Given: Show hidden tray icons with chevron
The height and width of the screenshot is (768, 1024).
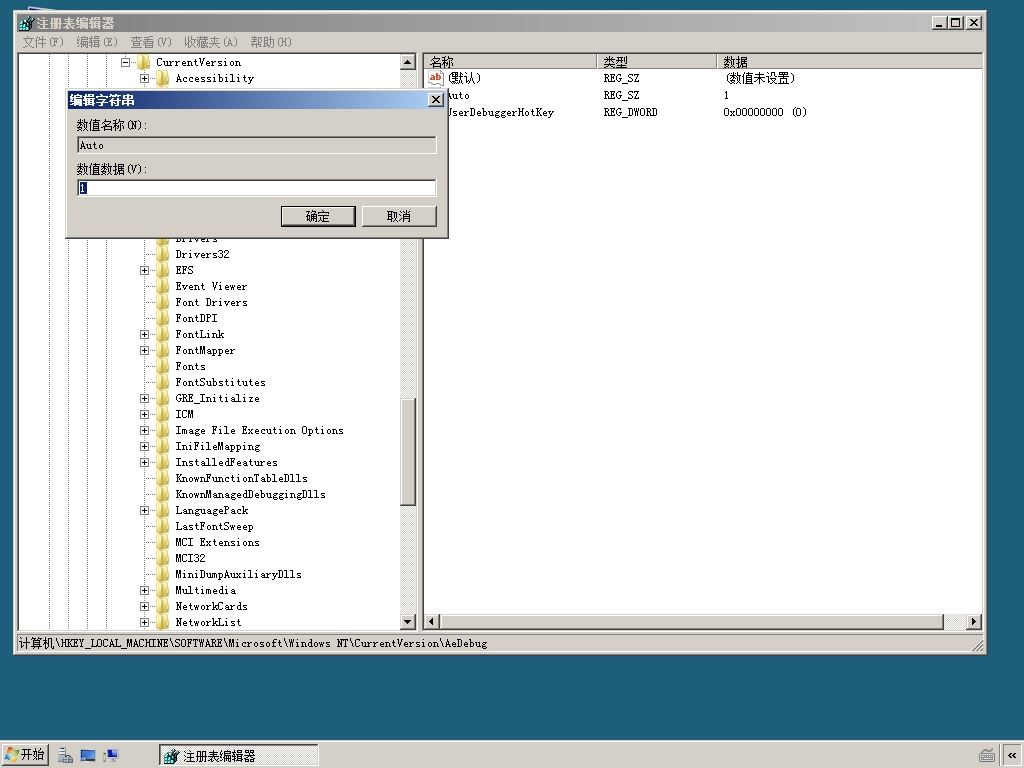Looking at the screenshot, I should coord(1012,756).
